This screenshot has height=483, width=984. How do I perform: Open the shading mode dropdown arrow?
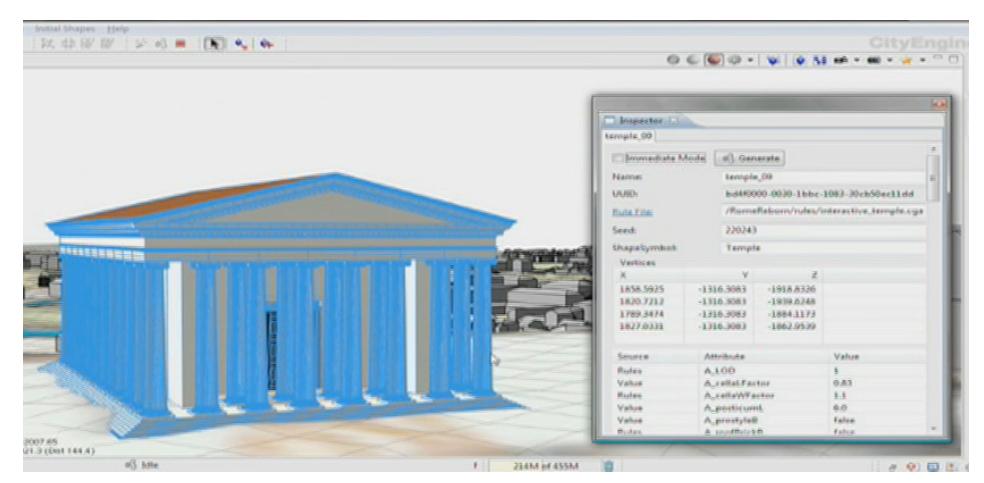click(x=750, y=60)
